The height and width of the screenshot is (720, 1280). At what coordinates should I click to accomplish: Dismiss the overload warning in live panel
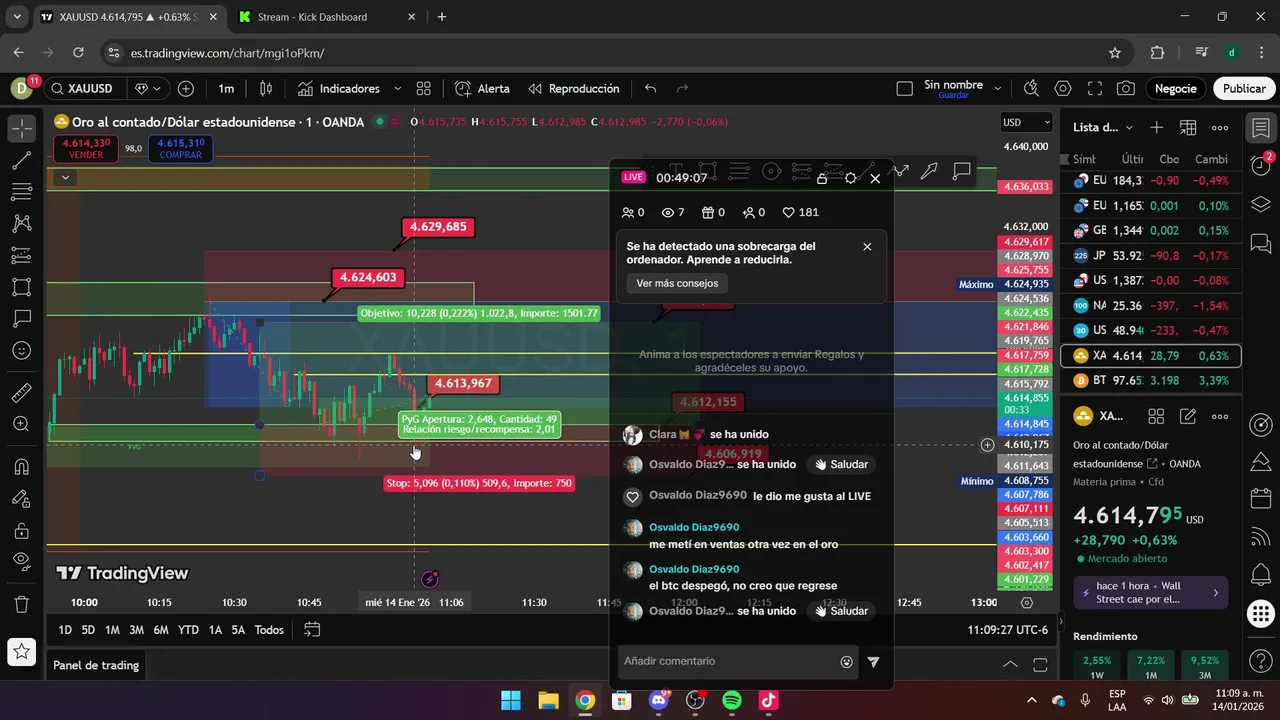click(x=867, y=246)
